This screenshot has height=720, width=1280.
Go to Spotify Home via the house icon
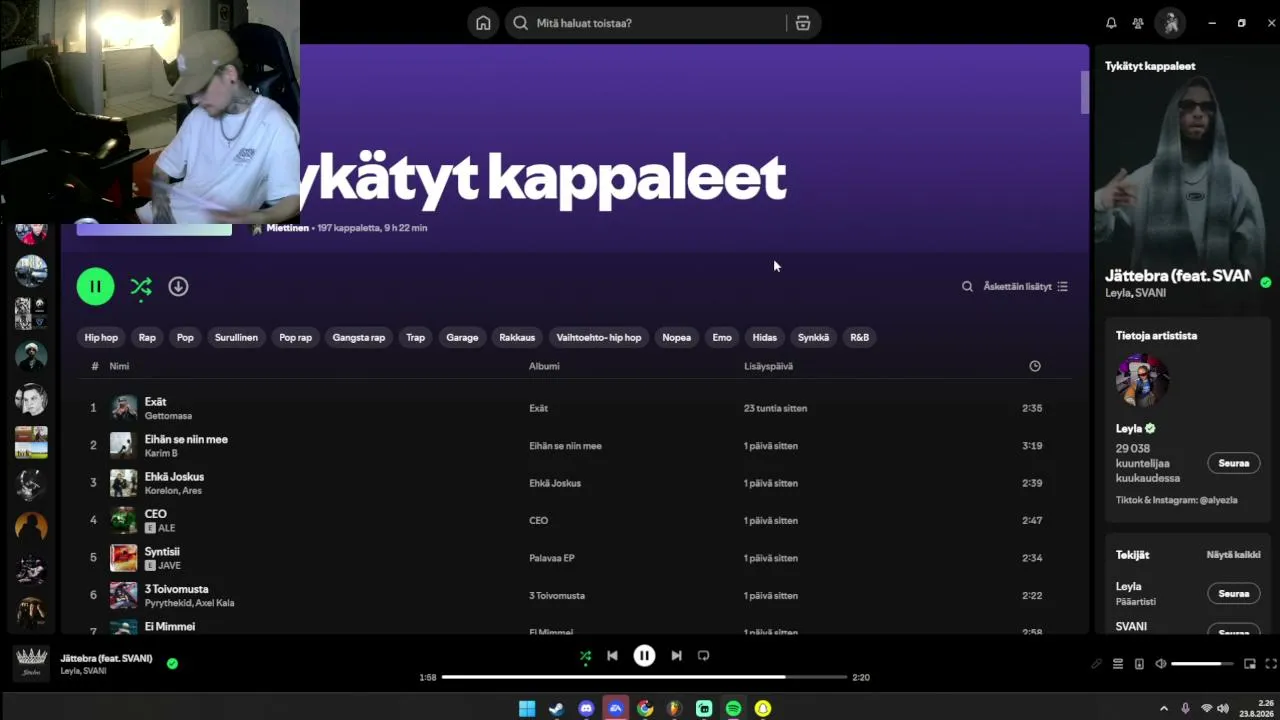pos(483,23)
